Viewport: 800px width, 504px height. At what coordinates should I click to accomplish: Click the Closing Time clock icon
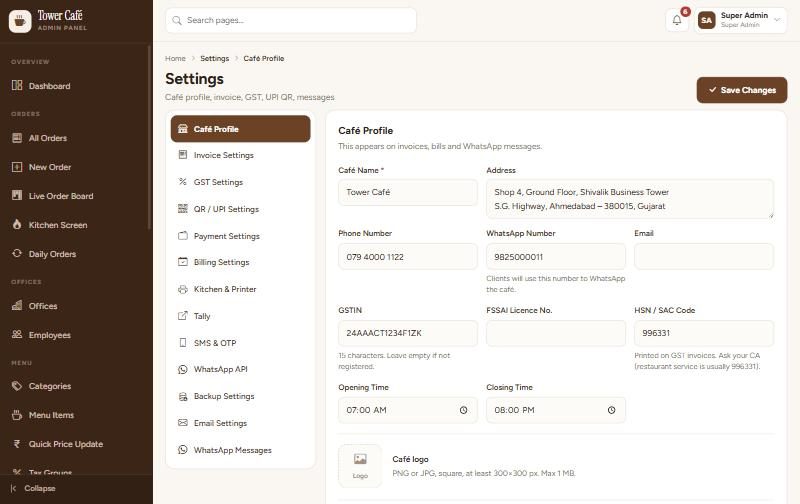(611, 410)
